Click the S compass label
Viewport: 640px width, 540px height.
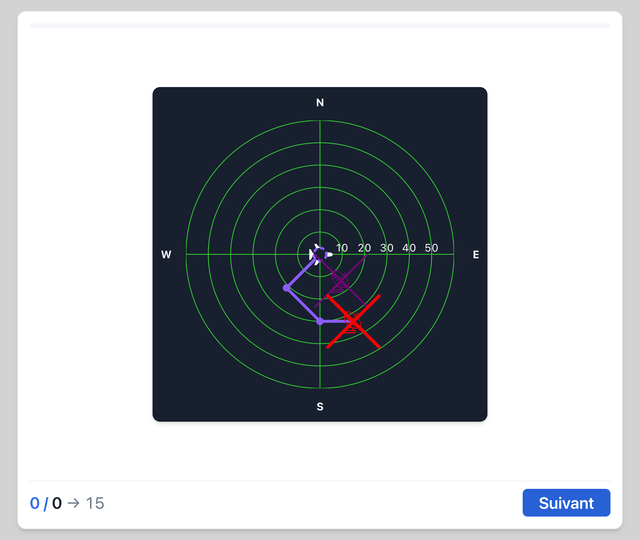click(x=320, y=407)
